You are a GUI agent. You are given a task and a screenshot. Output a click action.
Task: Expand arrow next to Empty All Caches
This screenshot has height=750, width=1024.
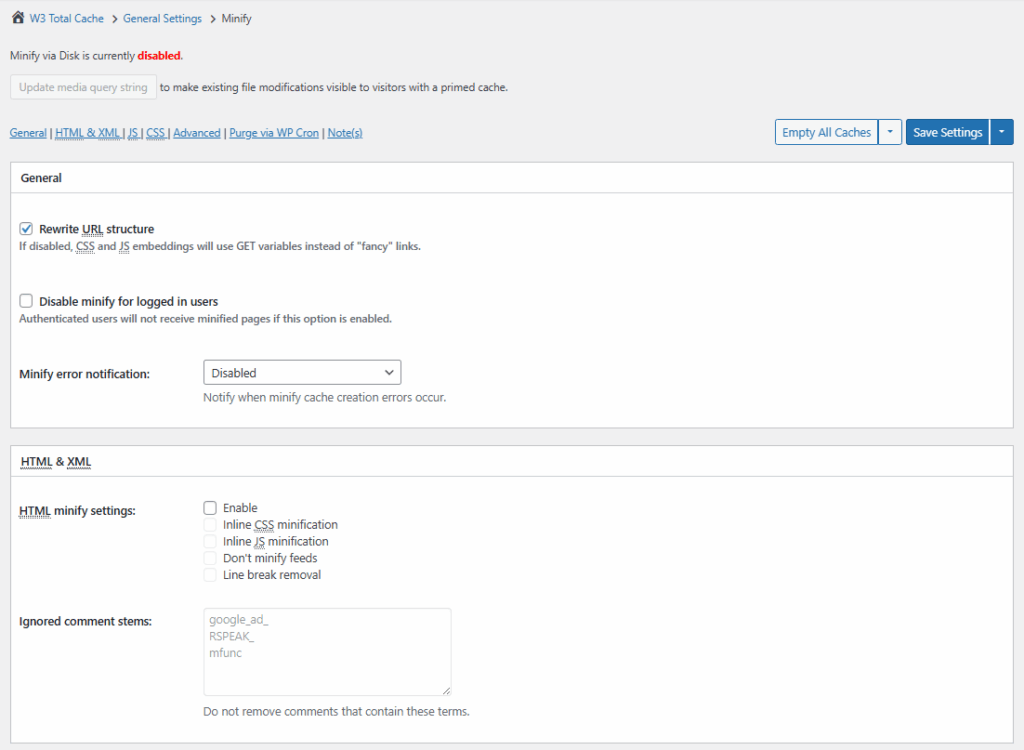[890, 133]
